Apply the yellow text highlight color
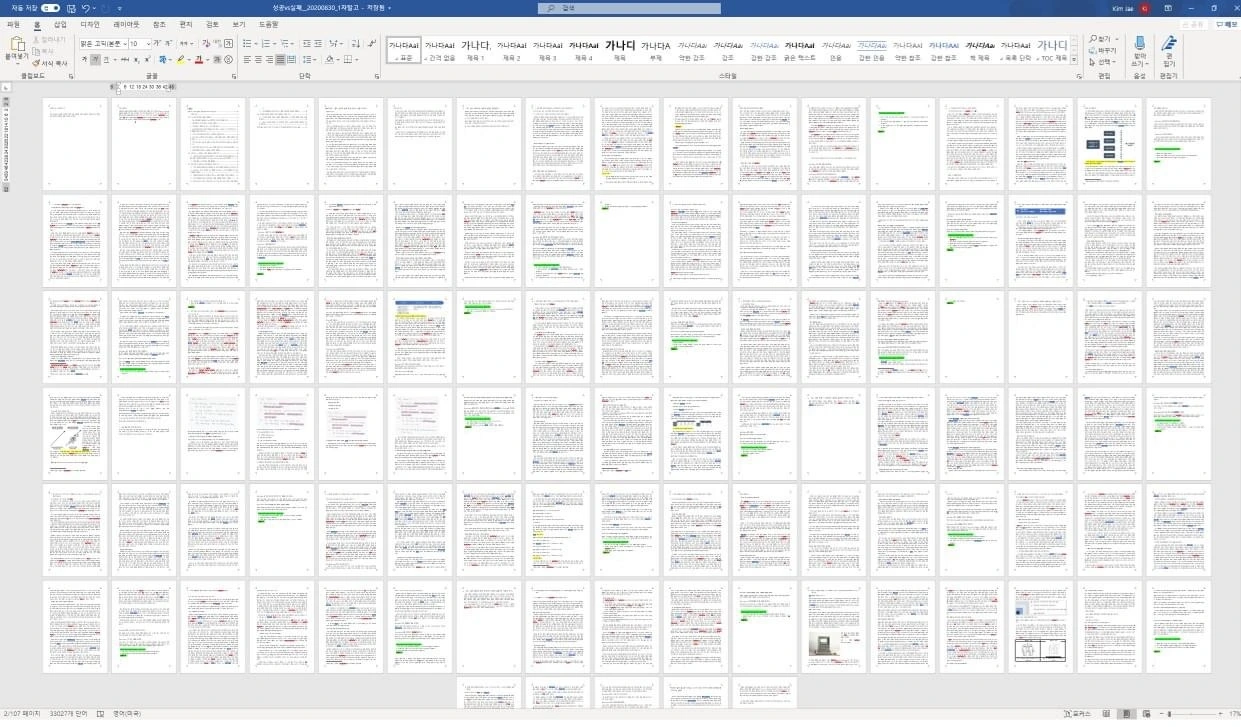Image resolution: width=1241 pixels, height=727 pixels. coord(180,60)
